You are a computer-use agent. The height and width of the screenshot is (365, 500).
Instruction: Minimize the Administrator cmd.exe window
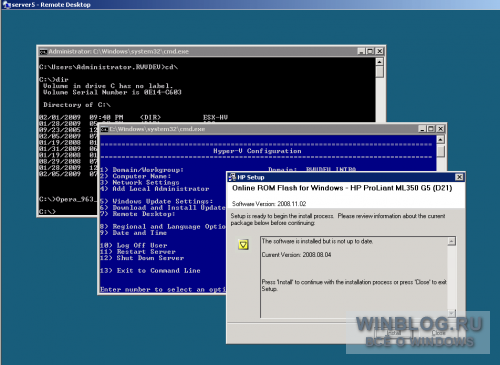click(x=361, y=51)
